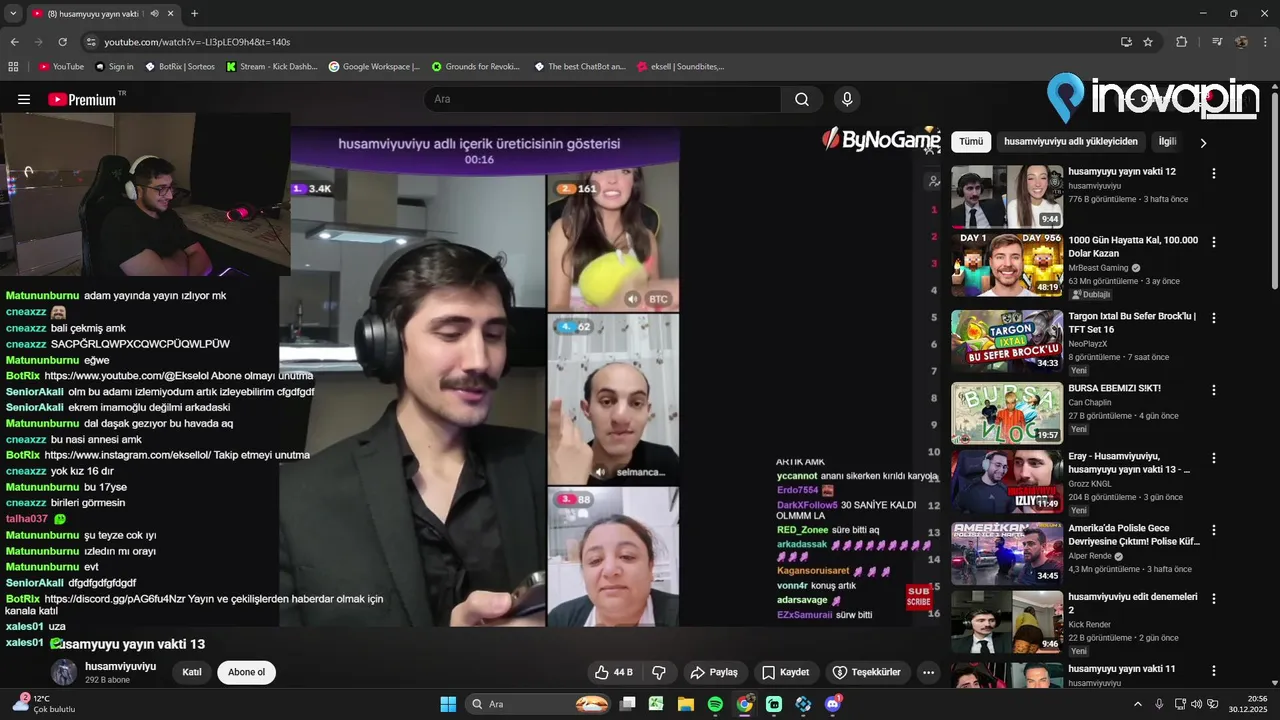Show hidden system tray icons

click(x=1137, y=704)
